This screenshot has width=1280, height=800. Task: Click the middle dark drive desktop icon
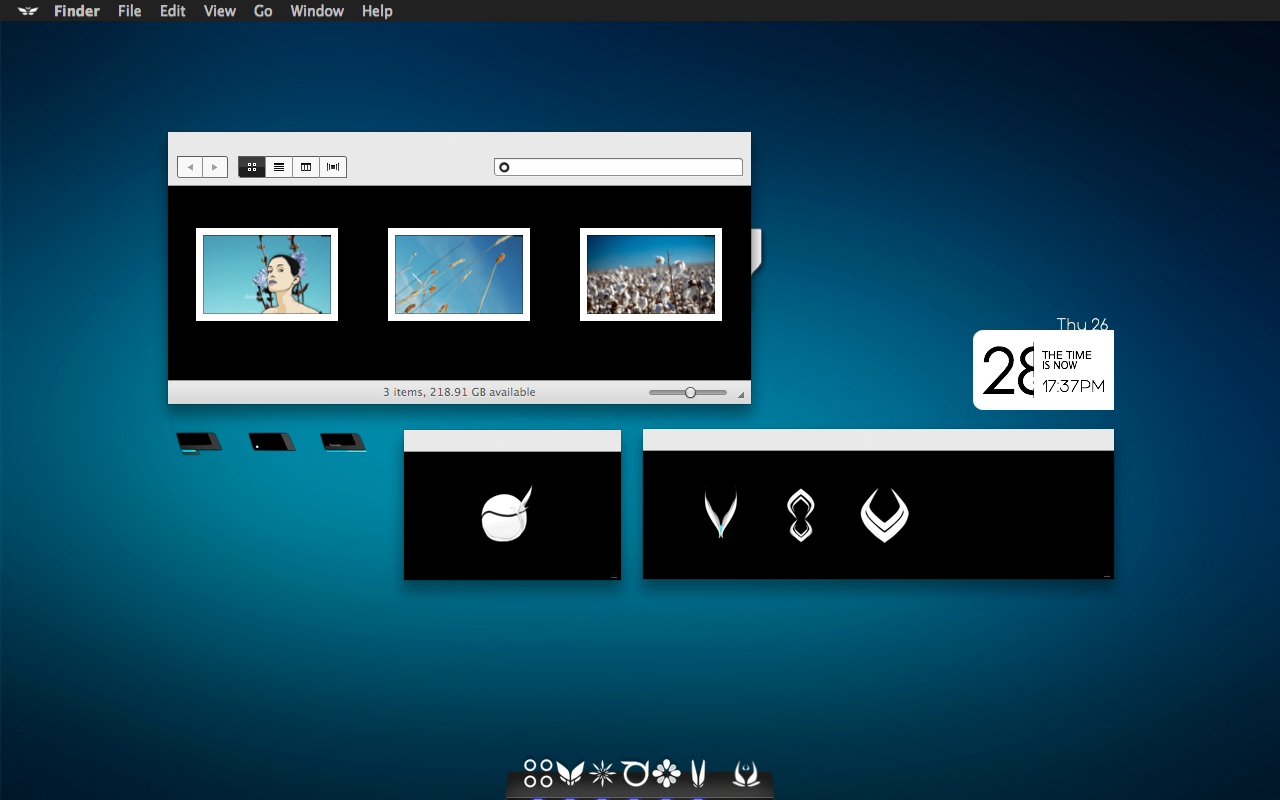point(272,442)
